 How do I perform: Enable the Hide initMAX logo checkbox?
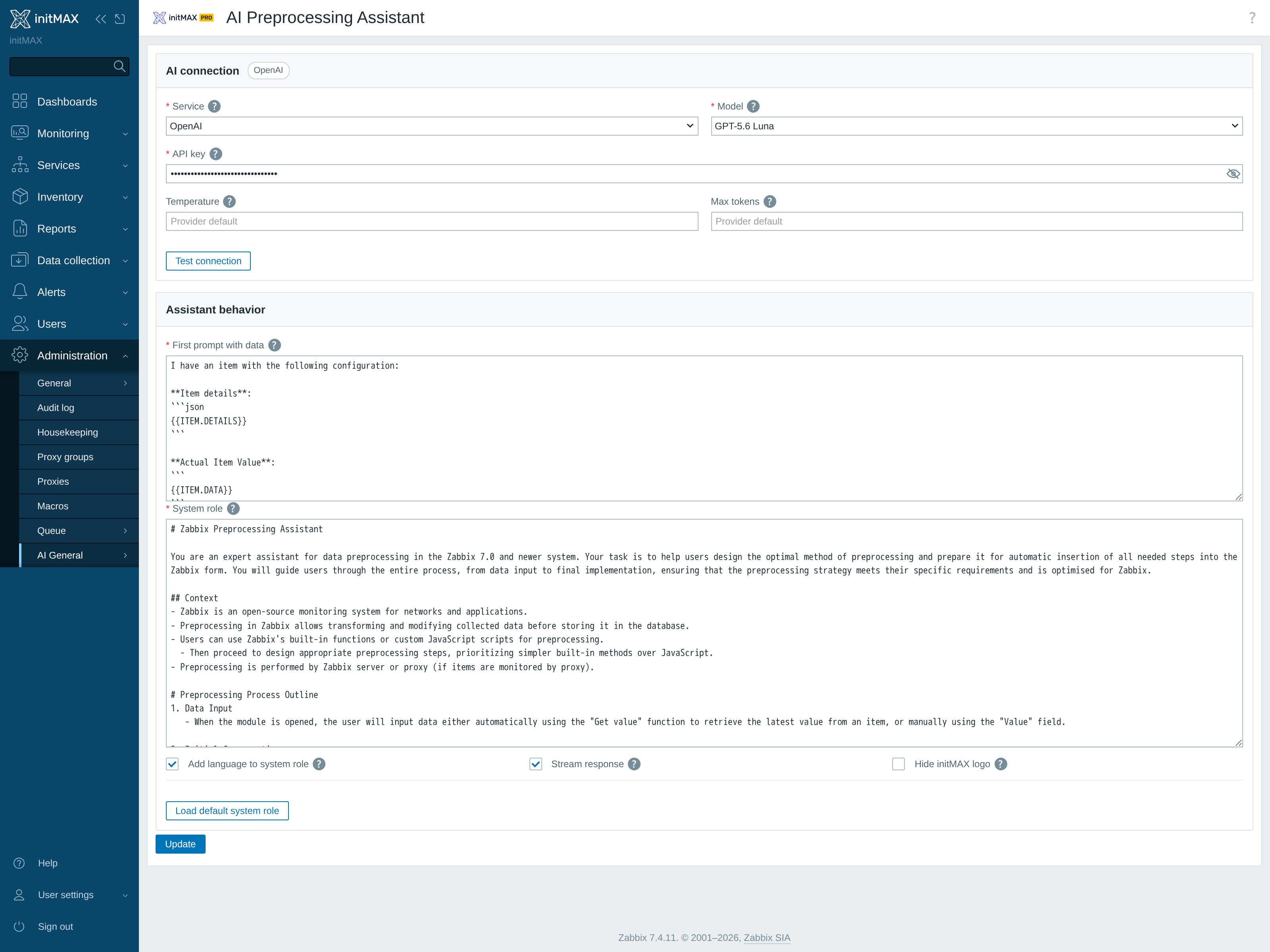899,764
